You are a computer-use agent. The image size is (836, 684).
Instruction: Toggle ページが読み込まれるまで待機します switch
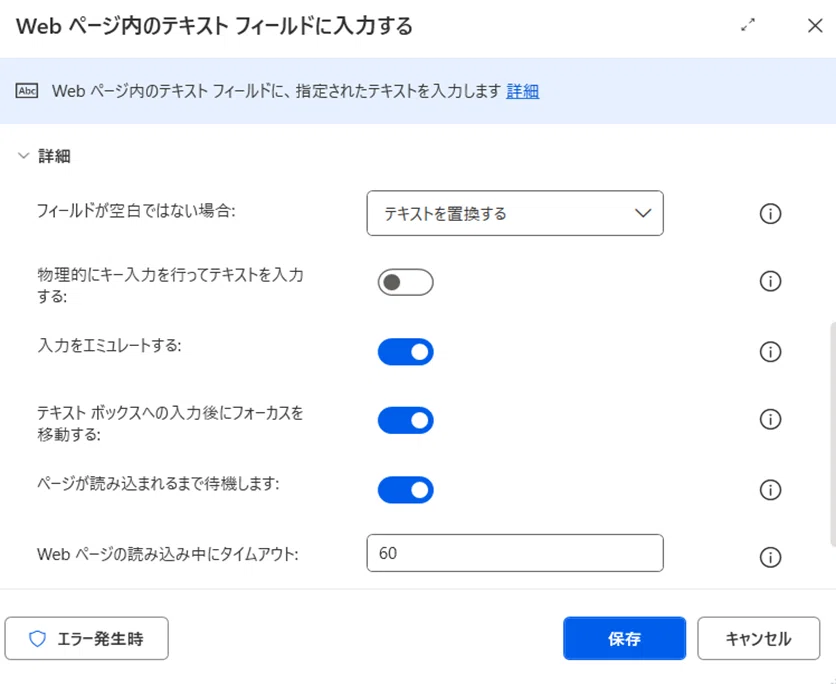point(405,490)
